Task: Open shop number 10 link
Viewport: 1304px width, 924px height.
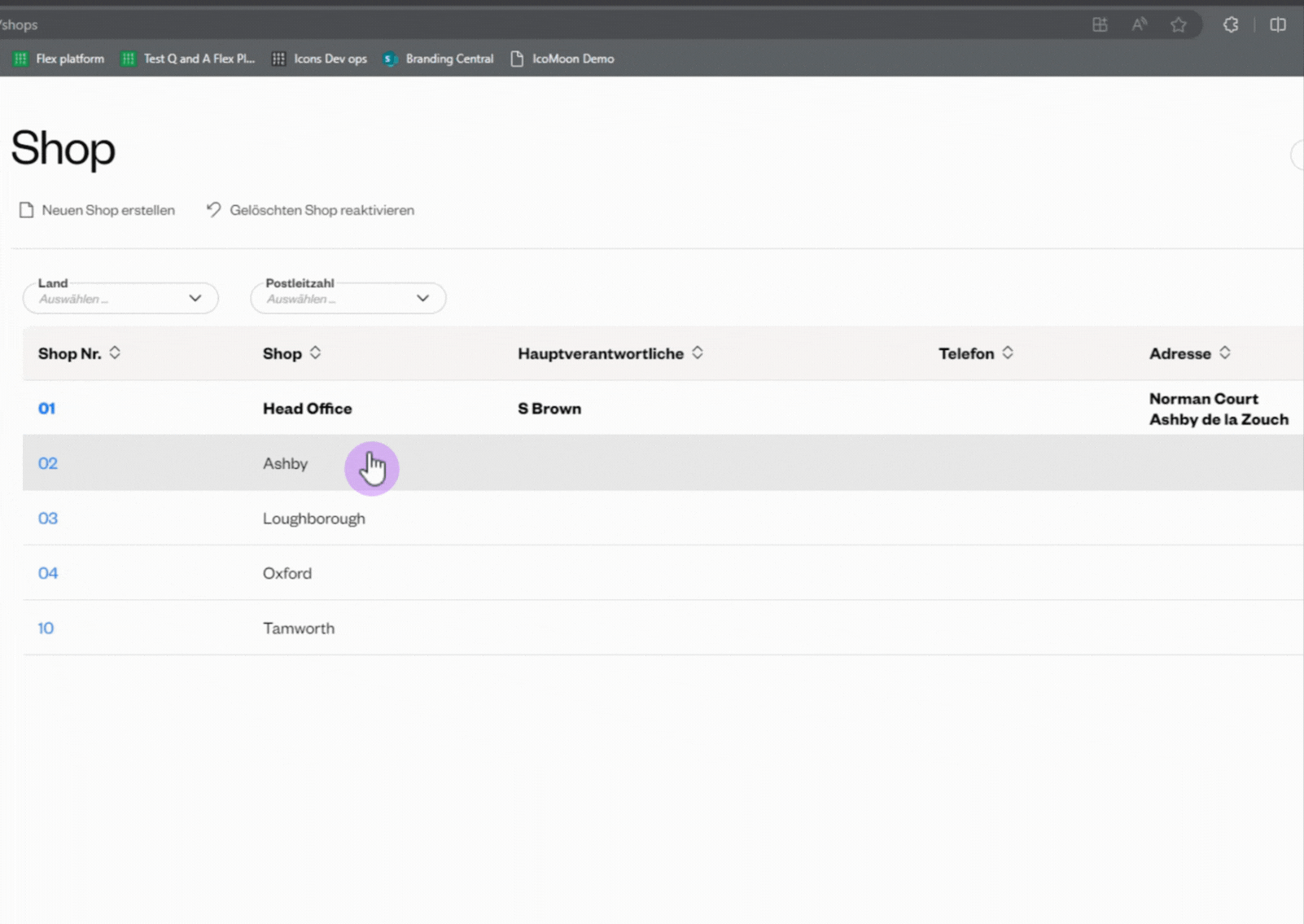Action: pos(46,628)
